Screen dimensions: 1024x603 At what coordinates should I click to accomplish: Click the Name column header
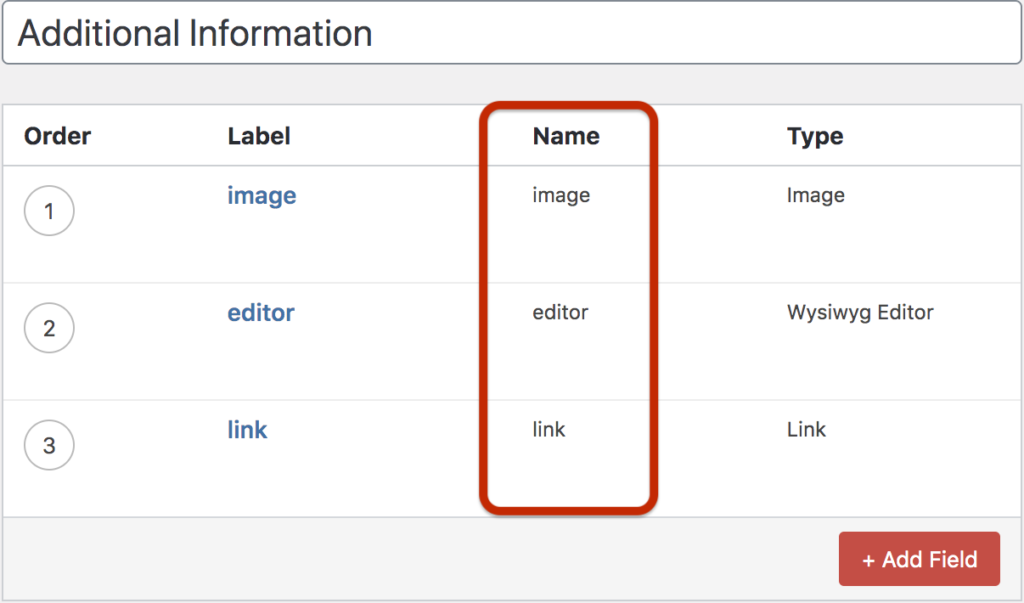(x=566, y=136)
